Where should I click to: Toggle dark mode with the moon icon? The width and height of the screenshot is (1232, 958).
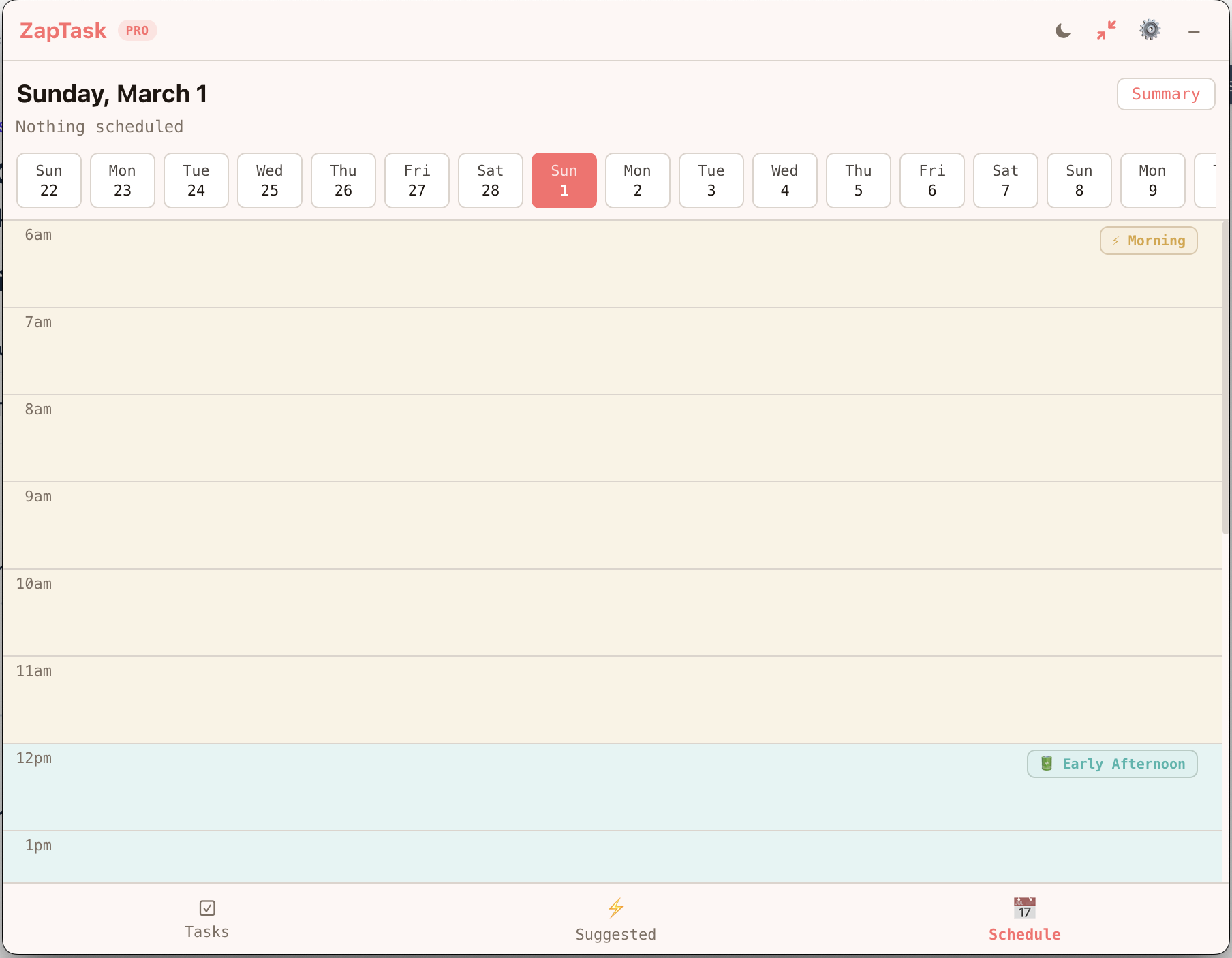(x=1063, y=31)
